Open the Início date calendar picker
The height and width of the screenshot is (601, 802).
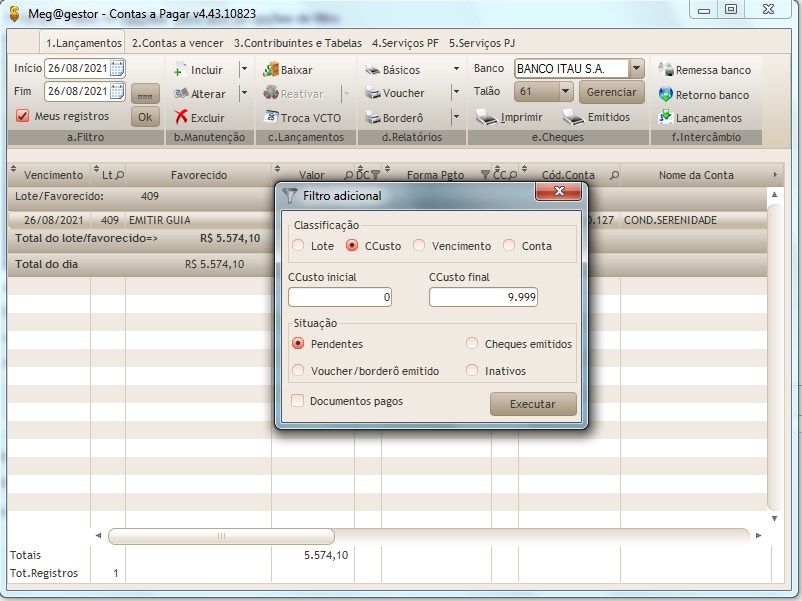click(117, 68)
